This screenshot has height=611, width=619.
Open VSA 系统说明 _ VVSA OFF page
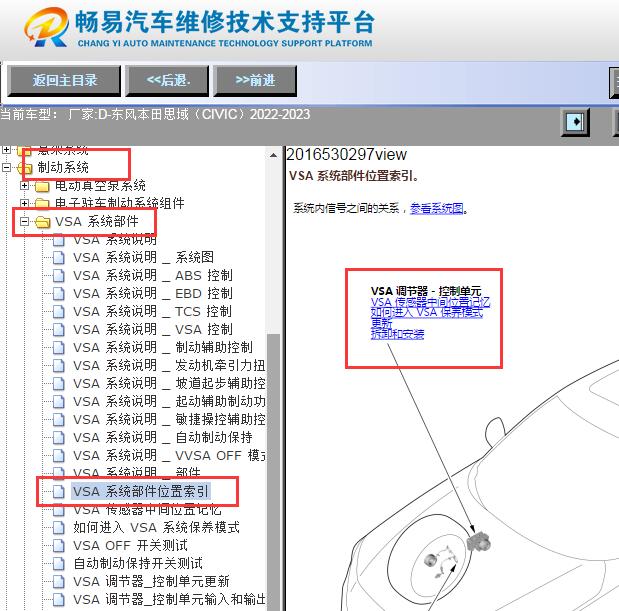[169, 455]
